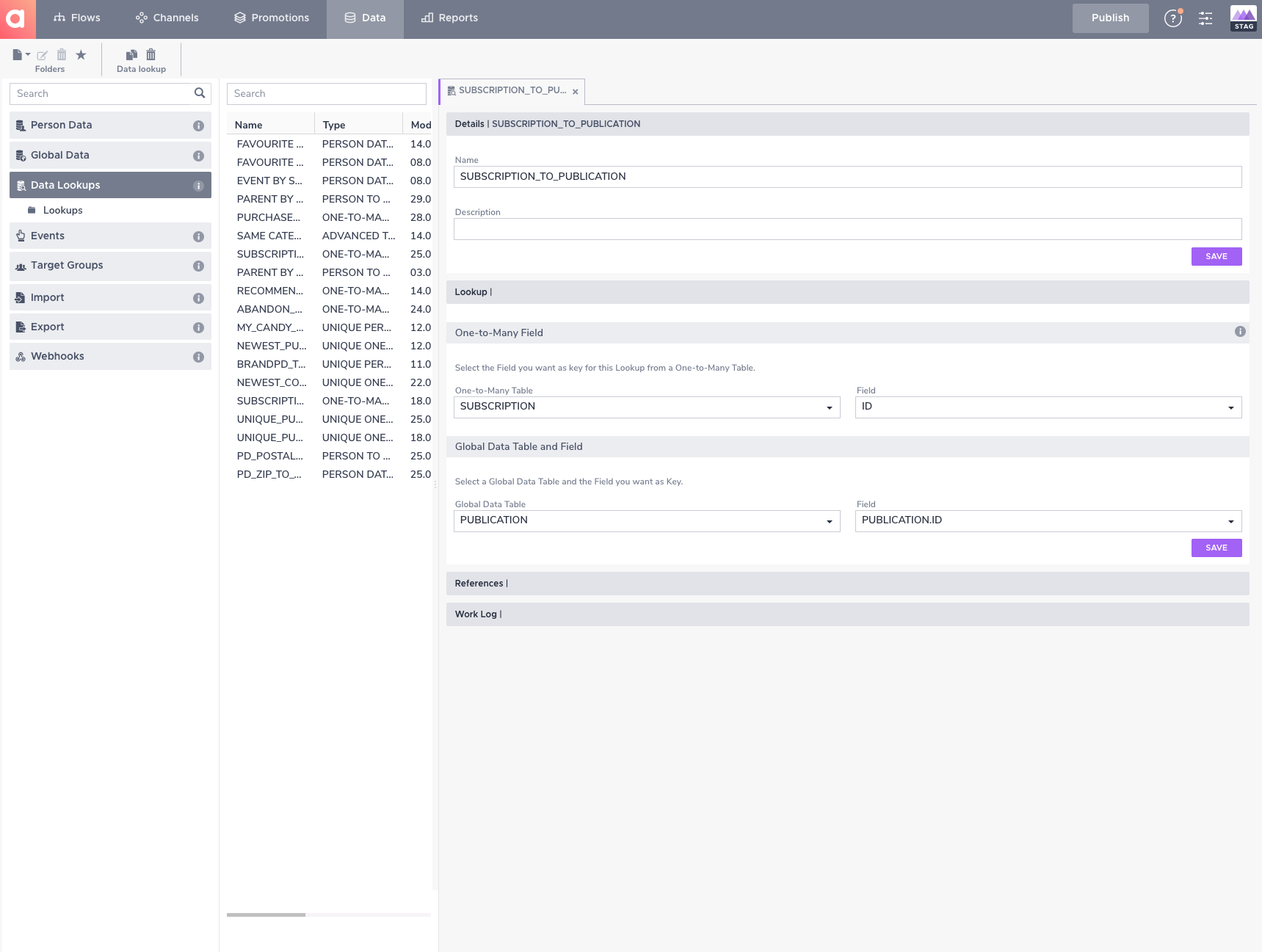Open the settings sliders icon
The width and height of the screenshot is (1262, 952).
[x=1205, y=18]
